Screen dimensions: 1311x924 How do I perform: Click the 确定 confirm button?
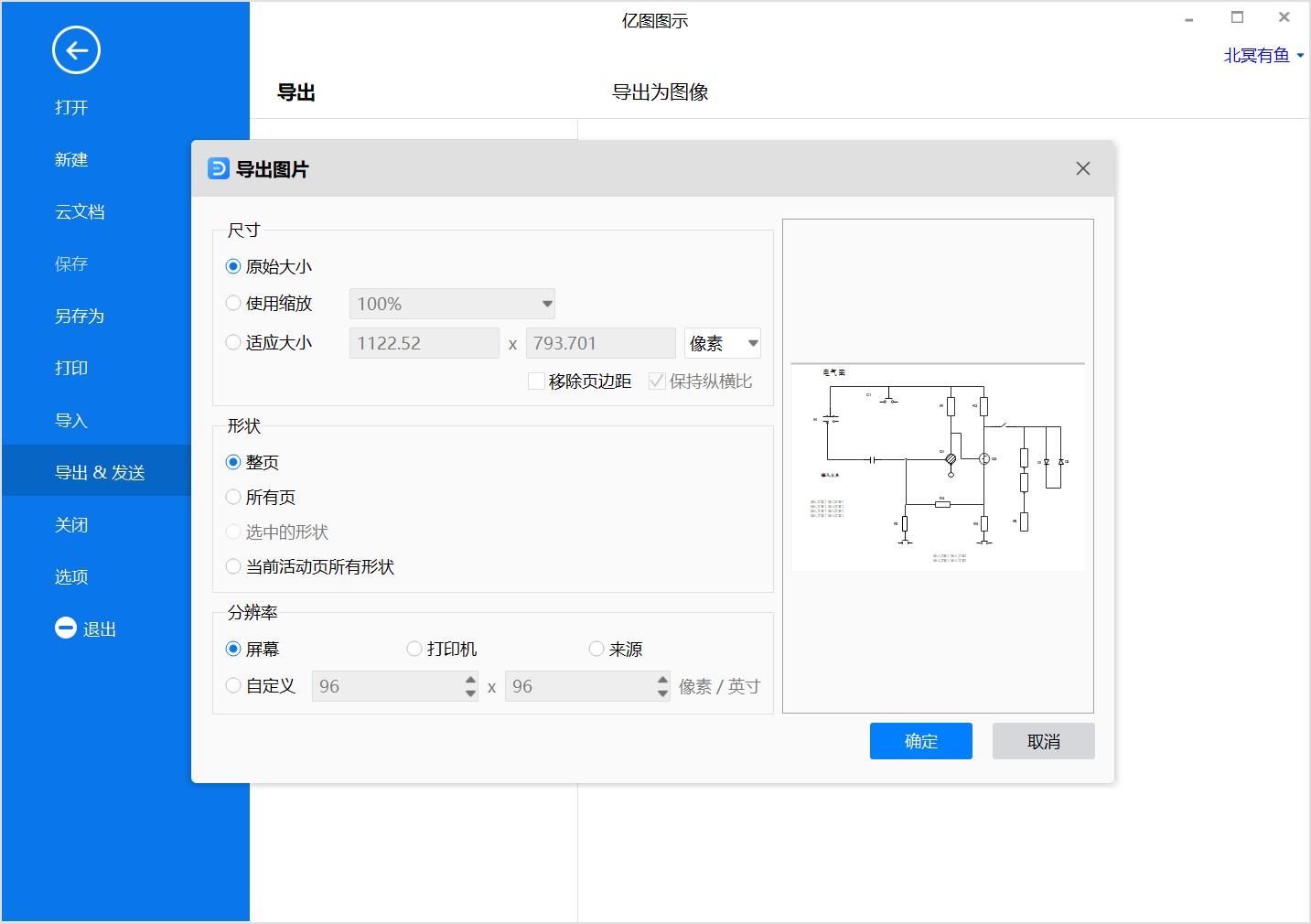pos(921,741)
